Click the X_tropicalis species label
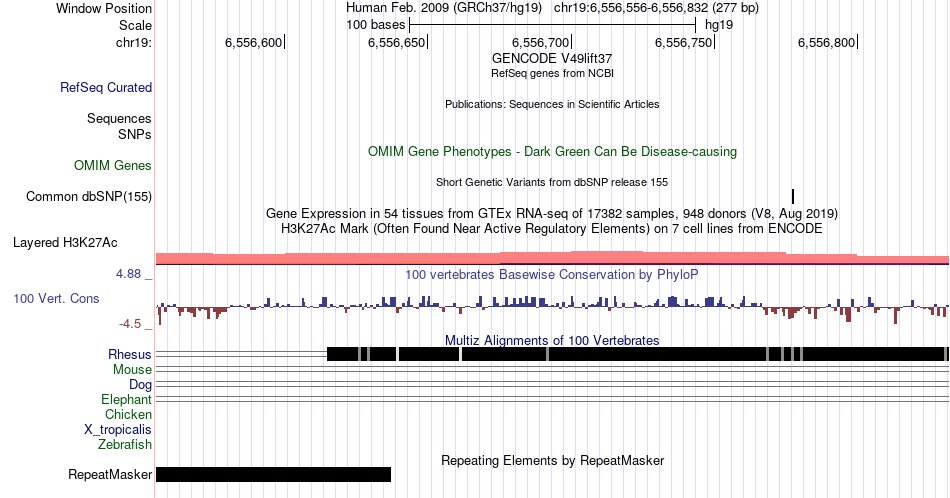 coord(118,430)
